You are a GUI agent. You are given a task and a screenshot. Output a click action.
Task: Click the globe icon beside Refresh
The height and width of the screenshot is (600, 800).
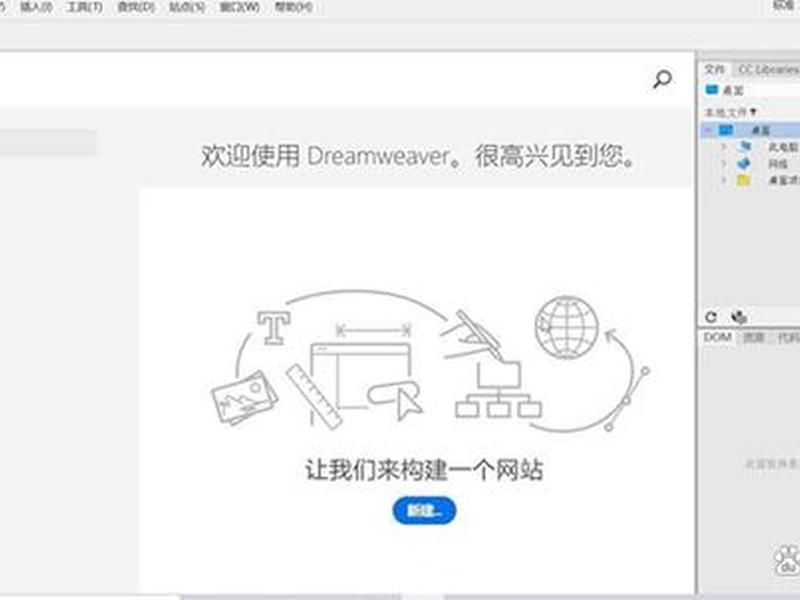739,317
